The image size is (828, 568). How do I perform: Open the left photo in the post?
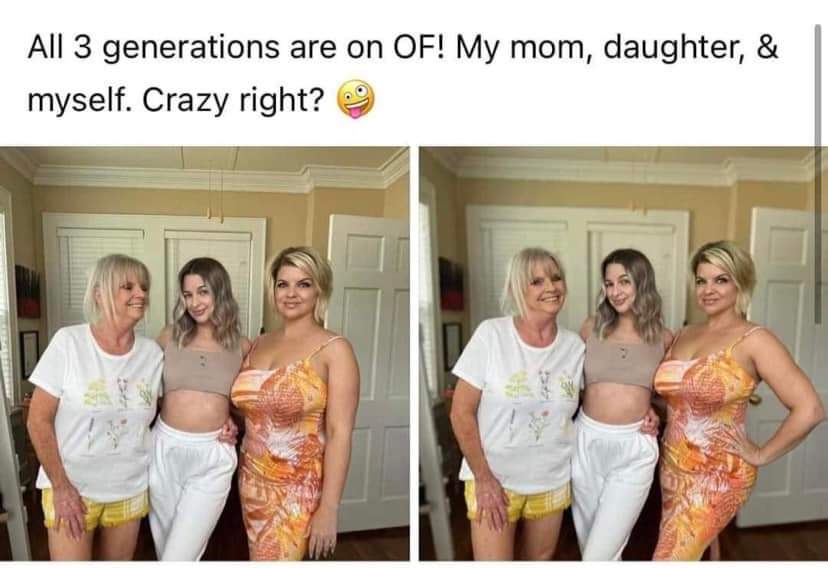point(204,353)
